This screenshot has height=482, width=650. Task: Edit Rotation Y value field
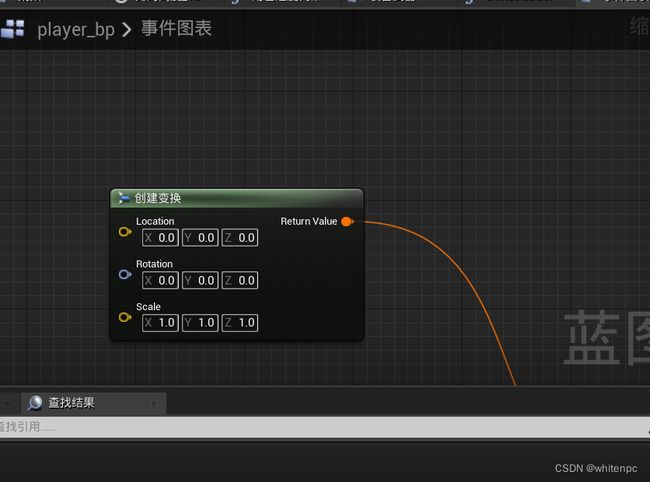[x=200, y=281]
